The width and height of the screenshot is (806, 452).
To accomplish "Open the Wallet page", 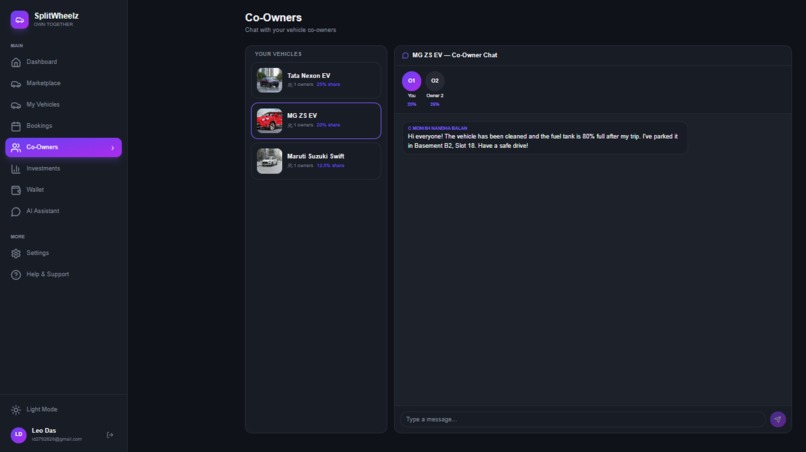I will pos(64,190).
